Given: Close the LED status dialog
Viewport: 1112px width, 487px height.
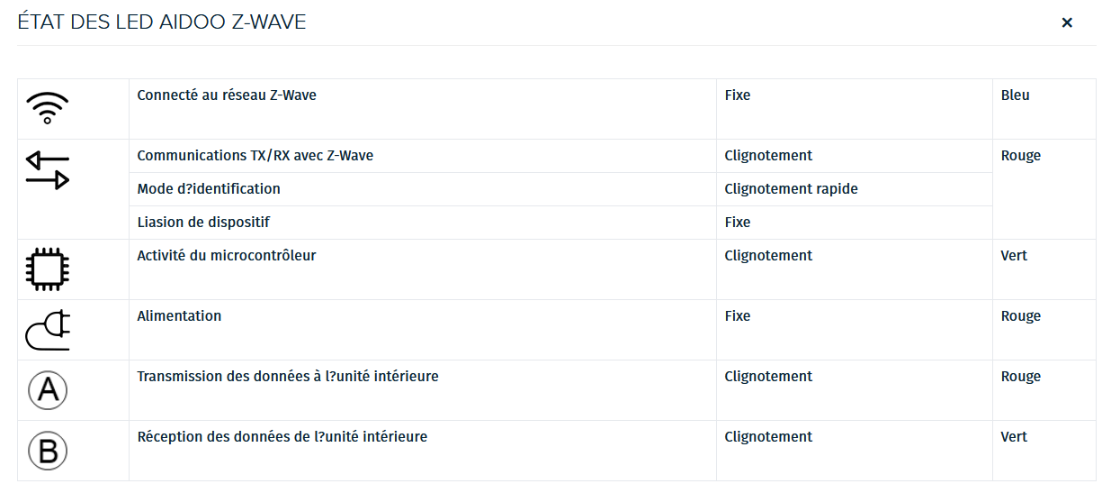Looking at the screenshot, I should pos(1067,23).
